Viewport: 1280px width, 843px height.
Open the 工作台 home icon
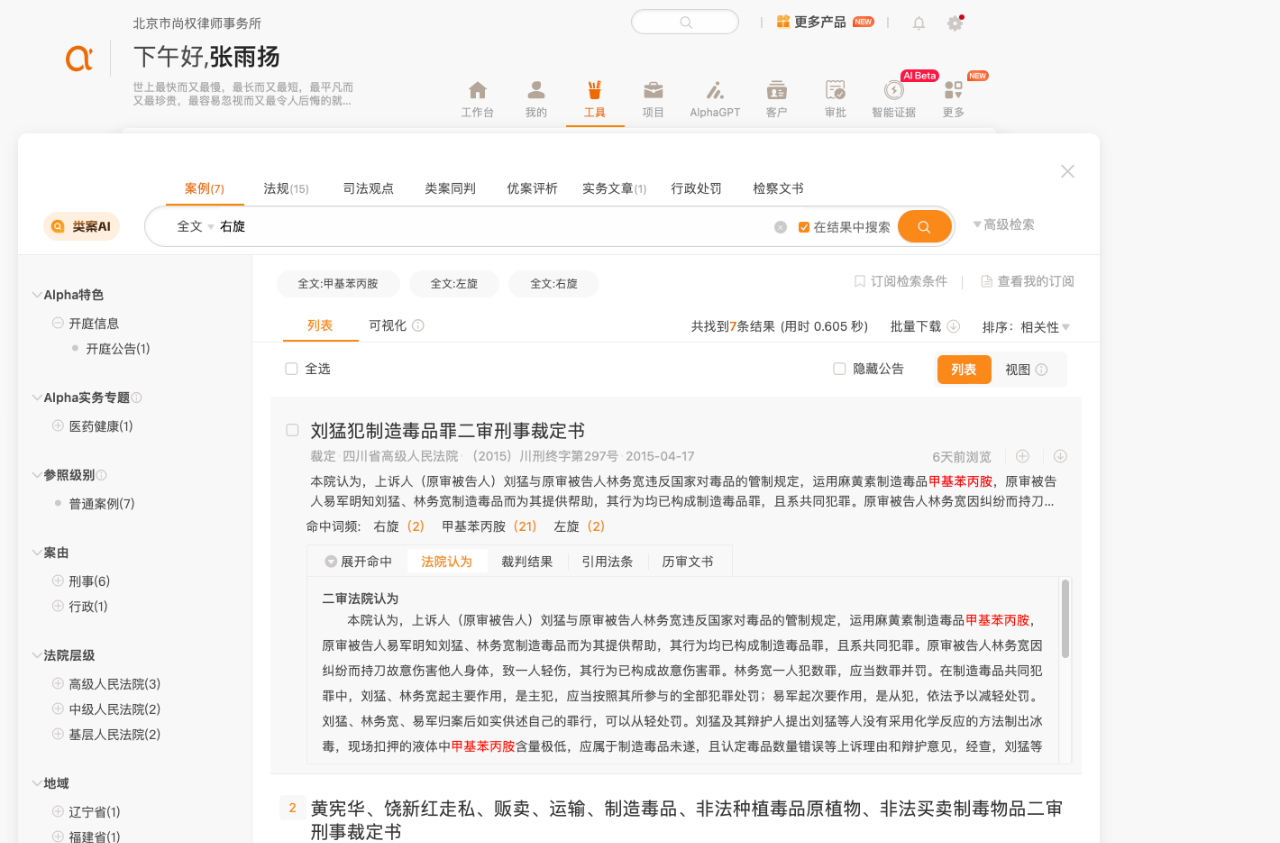click(477, 91)
